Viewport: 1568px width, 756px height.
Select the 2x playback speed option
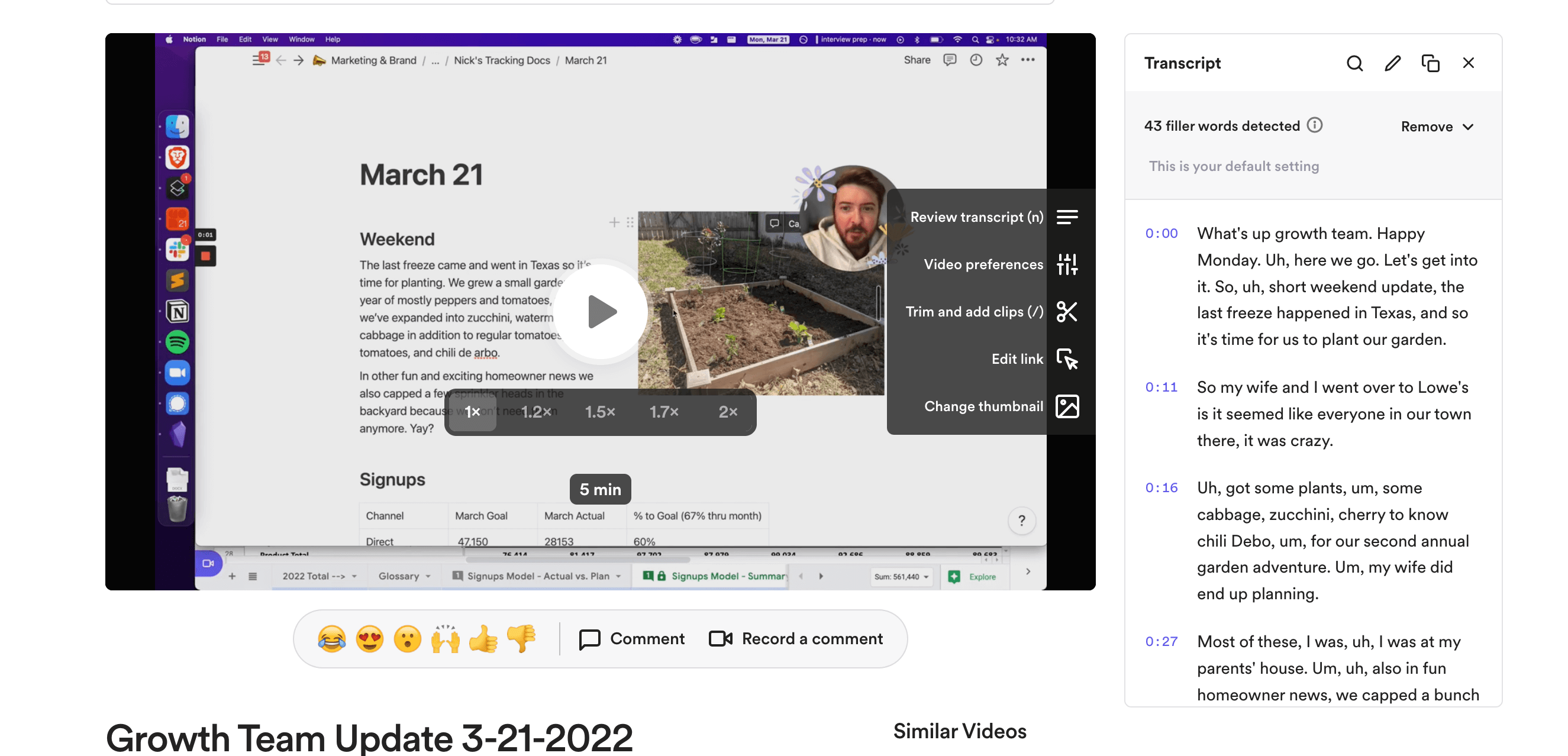727,411
